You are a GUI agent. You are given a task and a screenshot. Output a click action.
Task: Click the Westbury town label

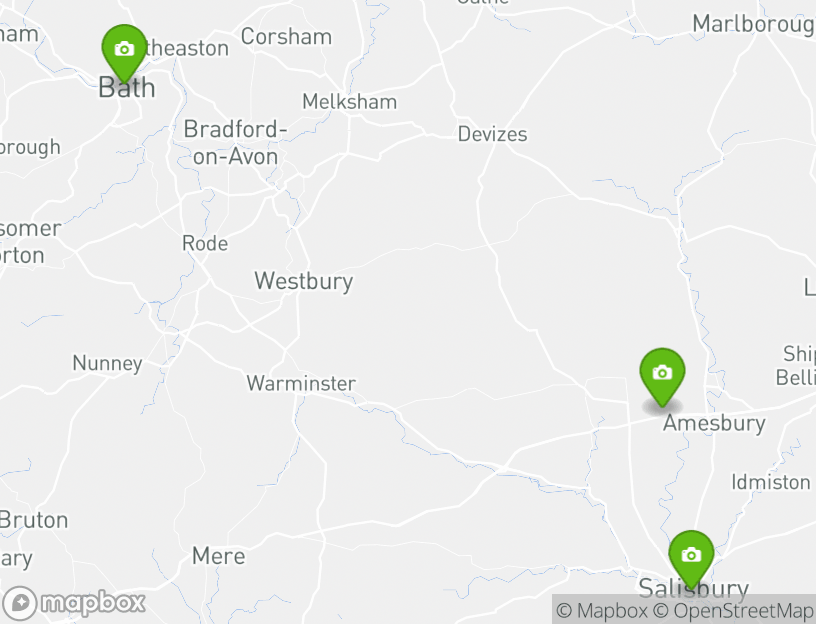point(303,281)
